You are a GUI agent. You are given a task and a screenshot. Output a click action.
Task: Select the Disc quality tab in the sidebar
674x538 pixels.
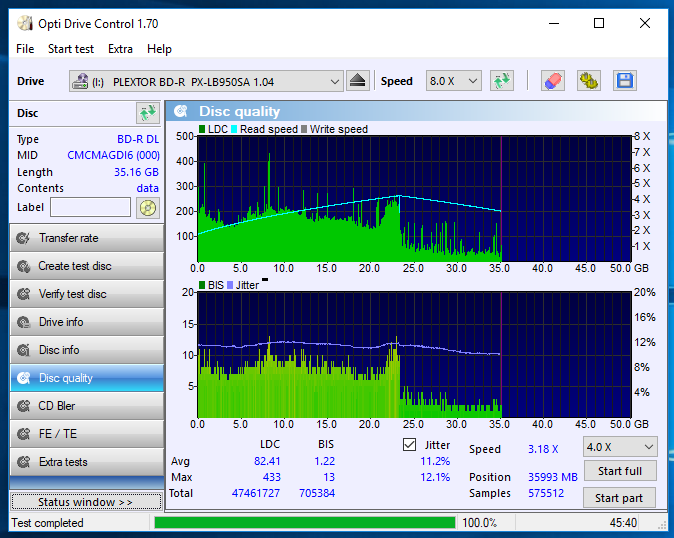87,378
